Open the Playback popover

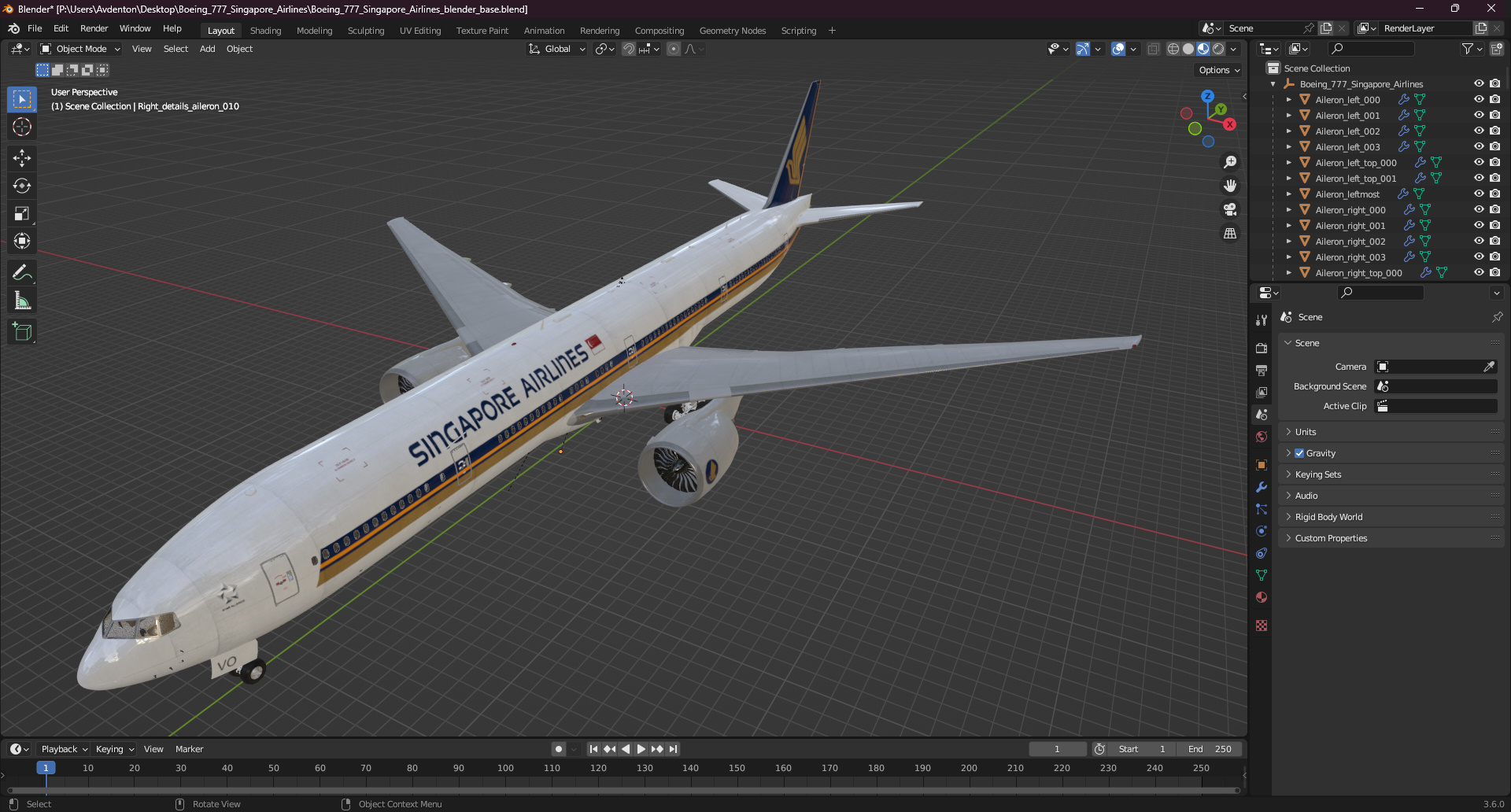(x=65, y=749)
